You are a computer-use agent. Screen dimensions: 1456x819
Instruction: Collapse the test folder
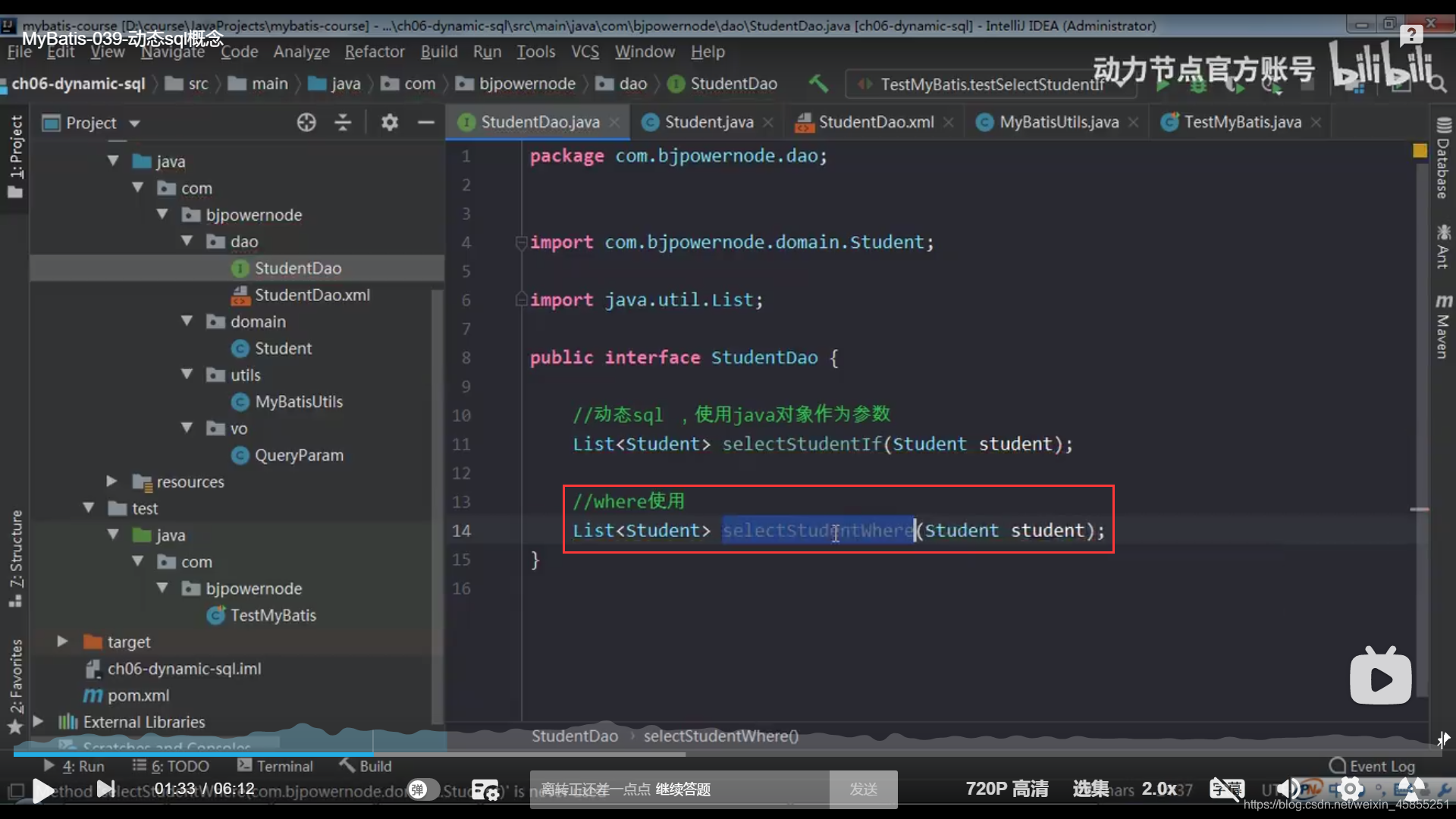(89, 507)
